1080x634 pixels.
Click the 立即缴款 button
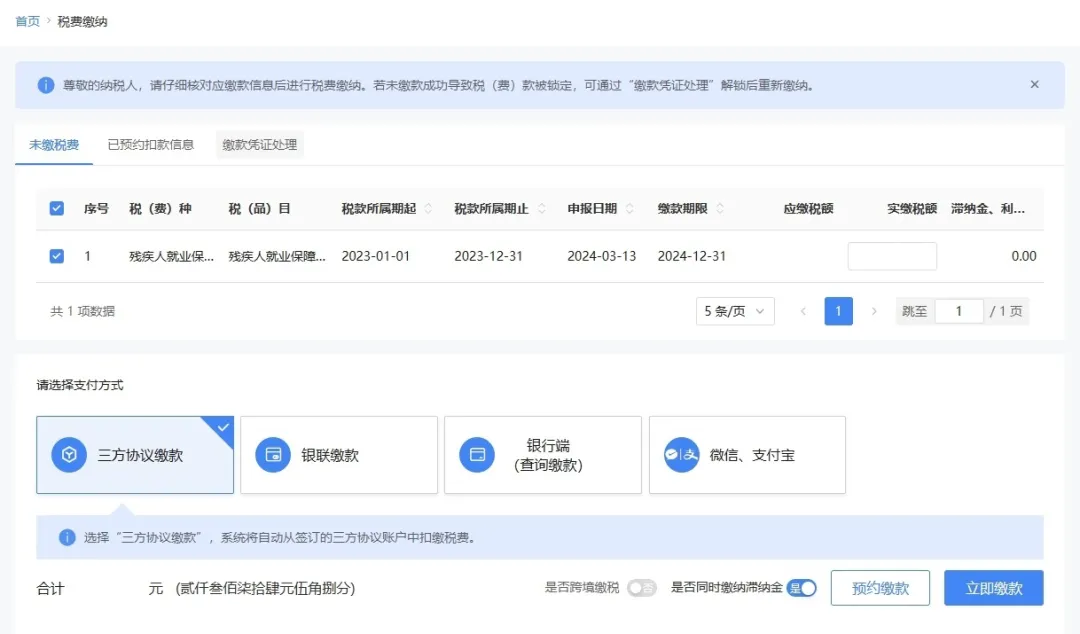click(993, 588)
